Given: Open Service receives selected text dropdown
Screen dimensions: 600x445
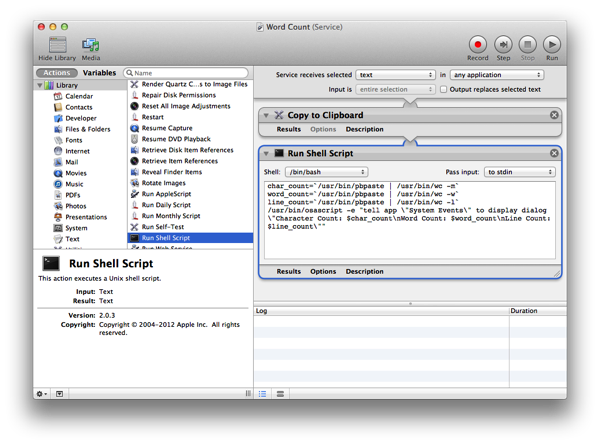Looking at the screenshot, I should 396,75.
